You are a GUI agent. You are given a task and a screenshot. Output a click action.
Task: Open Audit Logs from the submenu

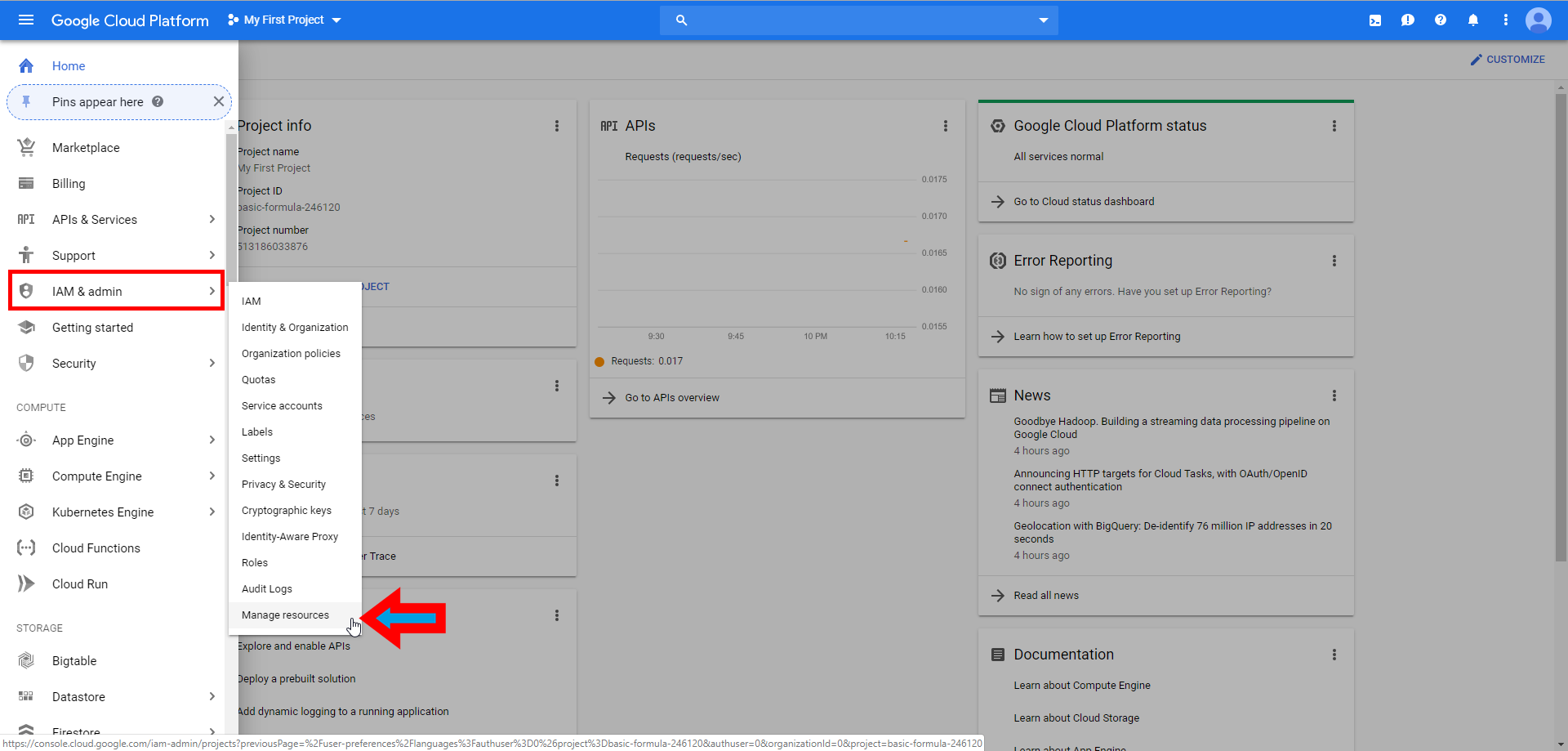pyautogui.click(x=295, y=589)
